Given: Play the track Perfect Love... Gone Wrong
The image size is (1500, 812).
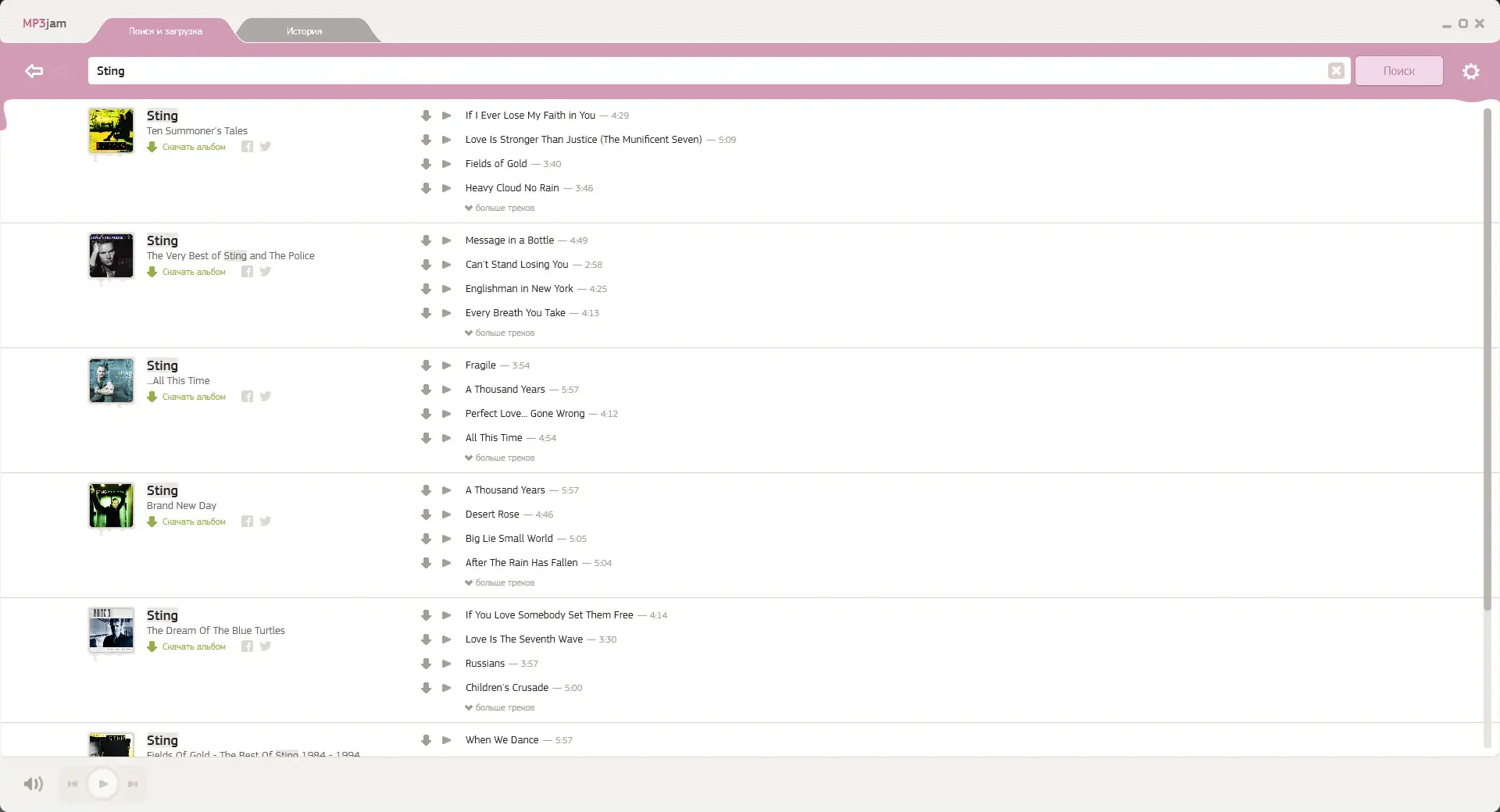Looking at the screenshot, I should (447, 414).
